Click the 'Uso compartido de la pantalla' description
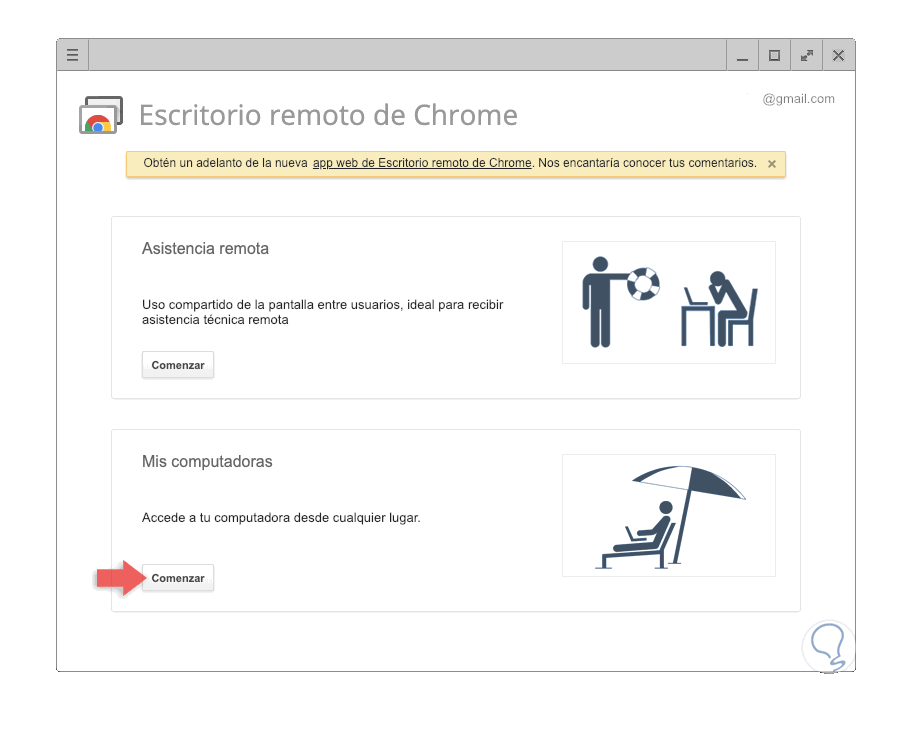The image size is (912, 746). click(x=322, y=312)
